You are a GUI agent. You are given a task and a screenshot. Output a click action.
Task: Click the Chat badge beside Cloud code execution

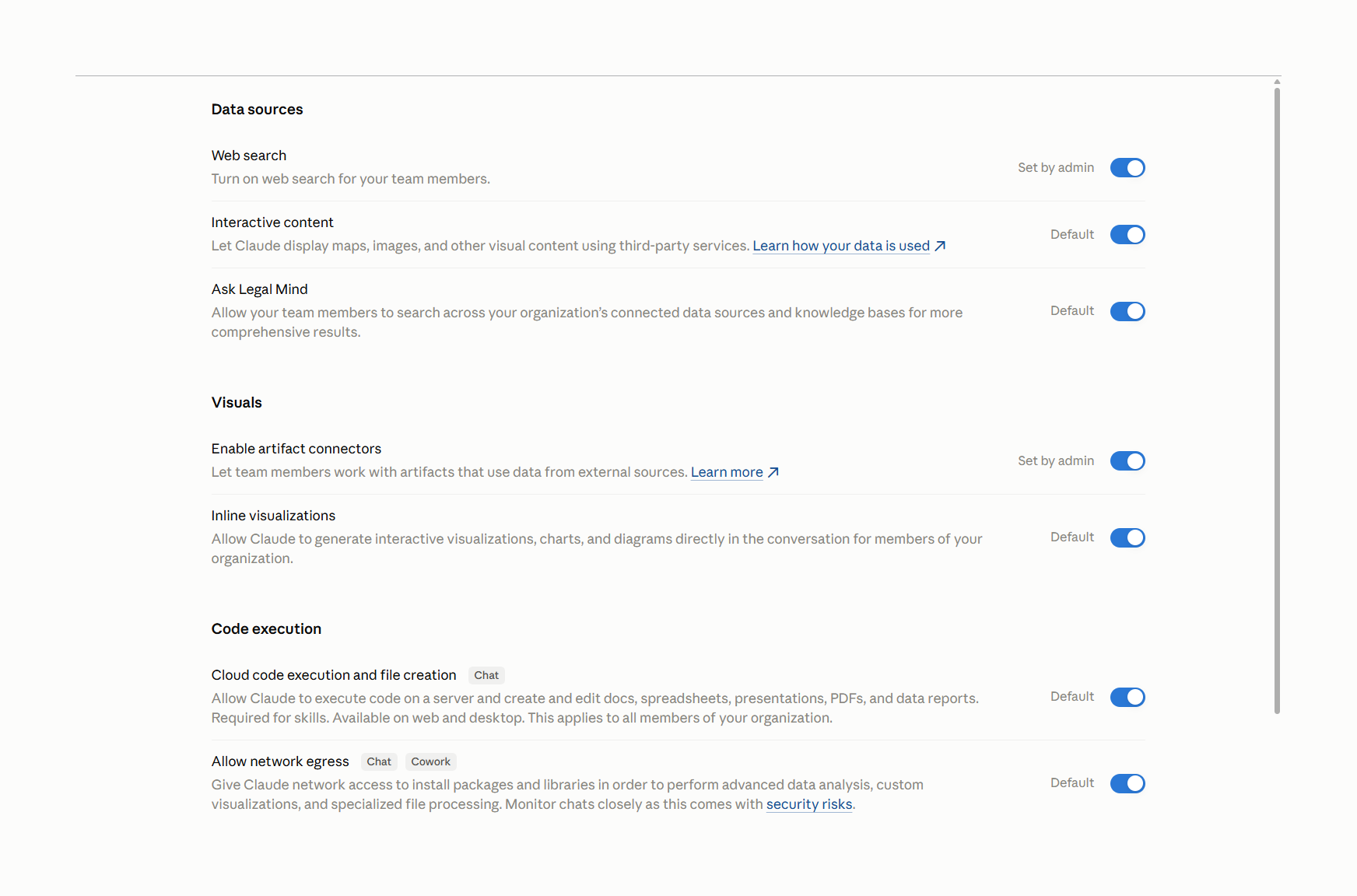point(486,675)
